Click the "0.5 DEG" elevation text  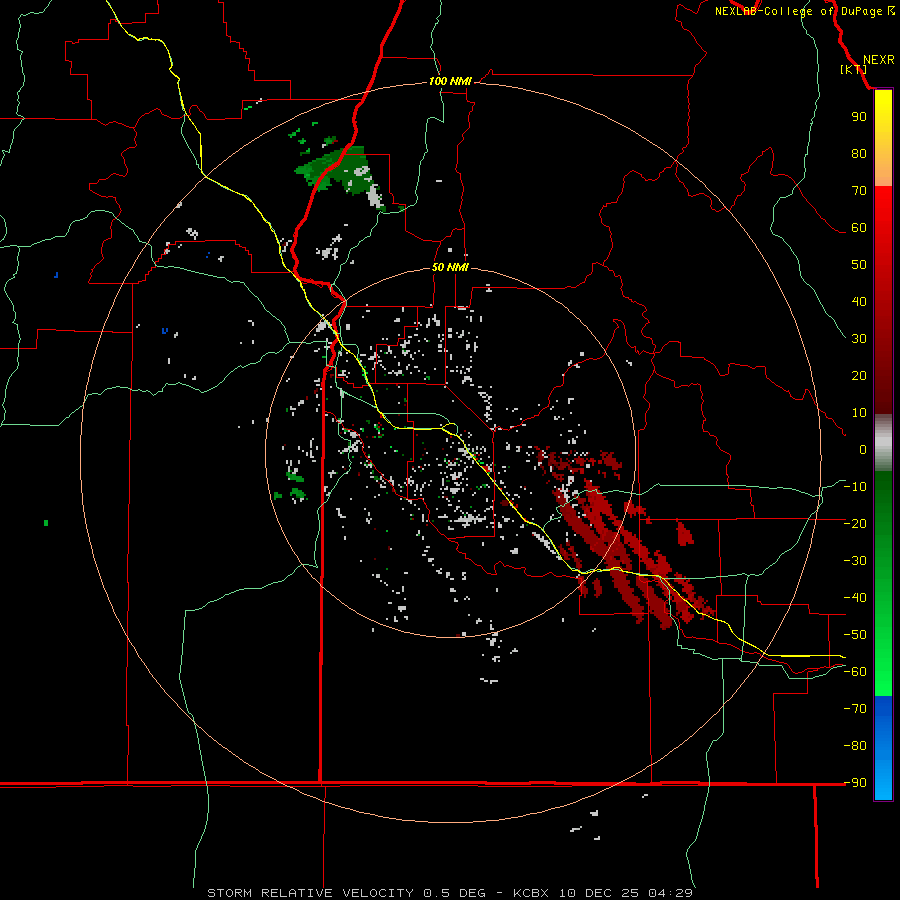click(x=455, y=893)
